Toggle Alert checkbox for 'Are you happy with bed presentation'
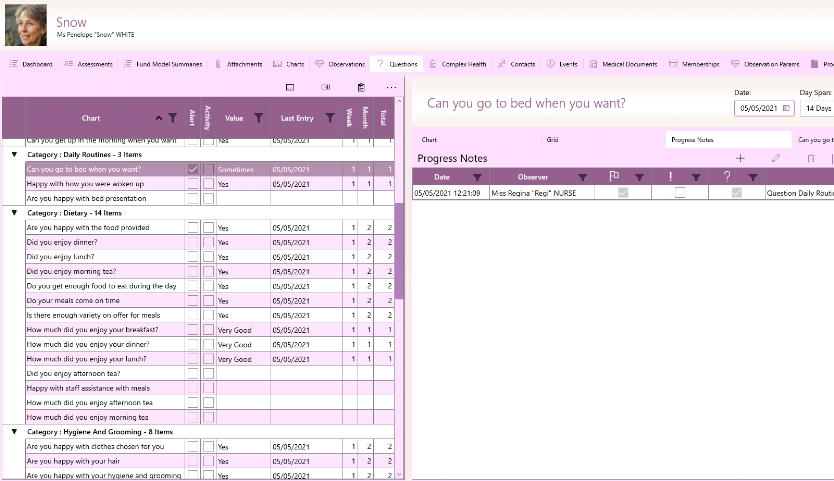Viewport: 834px width, 481px height. tap(193, 198)
